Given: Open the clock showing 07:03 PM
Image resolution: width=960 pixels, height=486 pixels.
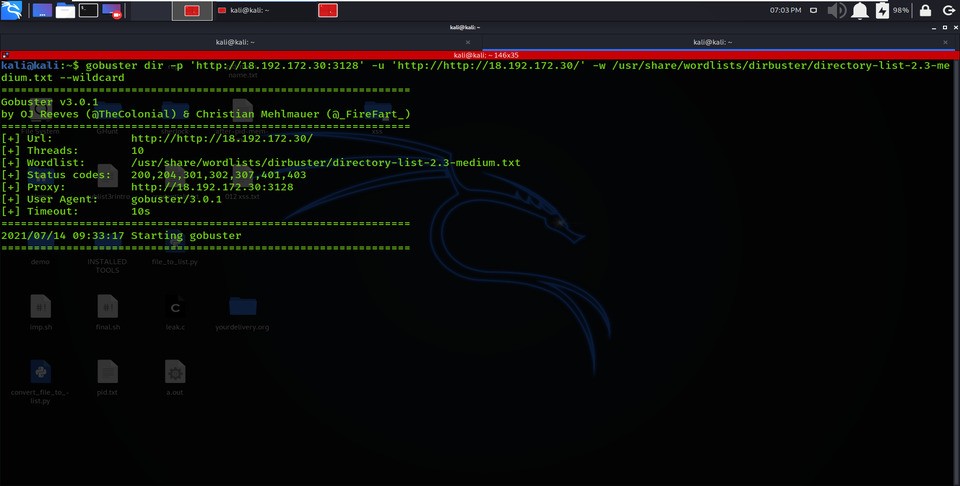Looking at the screenshot, I should (x=786, y=10).
